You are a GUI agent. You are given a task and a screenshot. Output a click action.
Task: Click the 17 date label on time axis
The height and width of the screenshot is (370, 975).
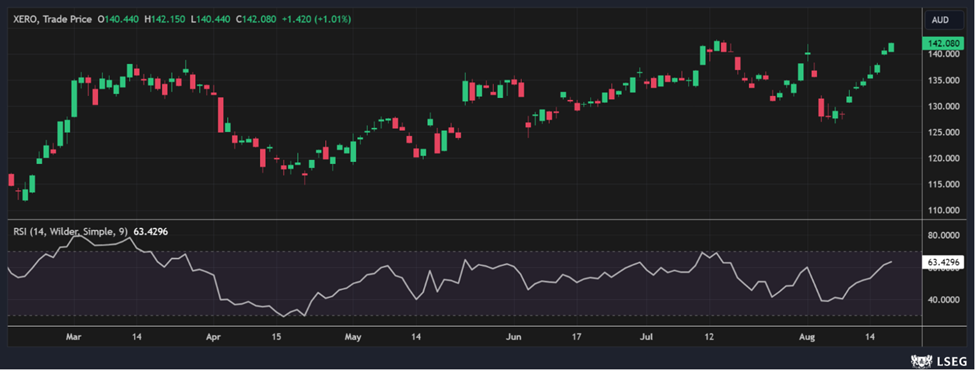(x=576, y=337)
